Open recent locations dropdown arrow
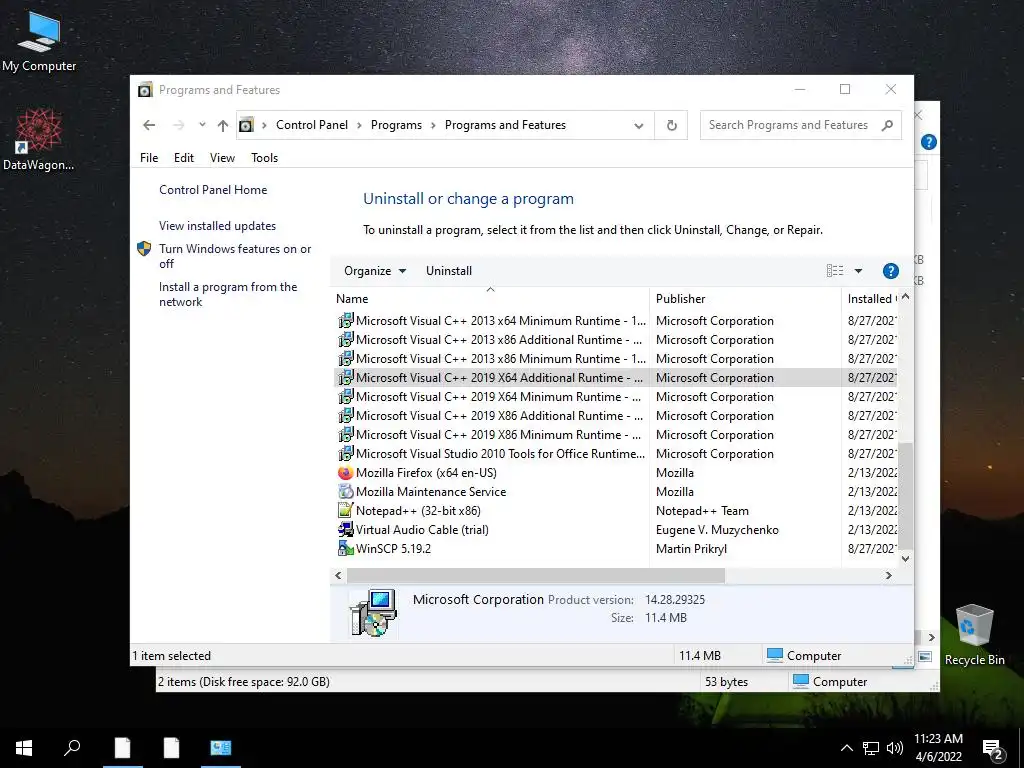Viewport: 1024px width, 768px height. tap(202, 124)
